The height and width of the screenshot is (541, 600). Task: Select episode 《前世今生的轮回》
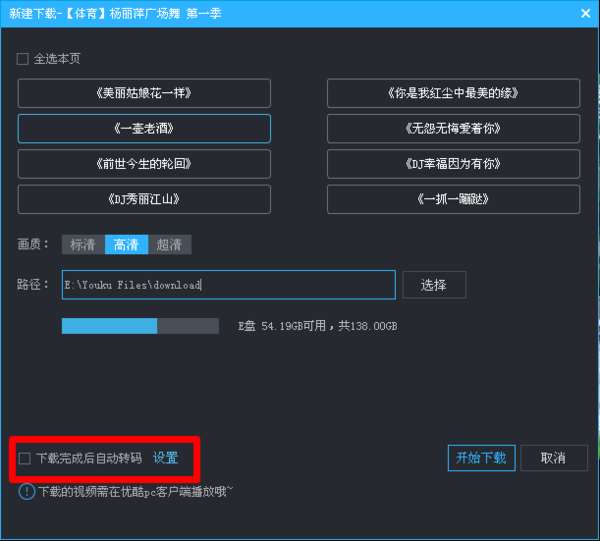click(144, 164)
